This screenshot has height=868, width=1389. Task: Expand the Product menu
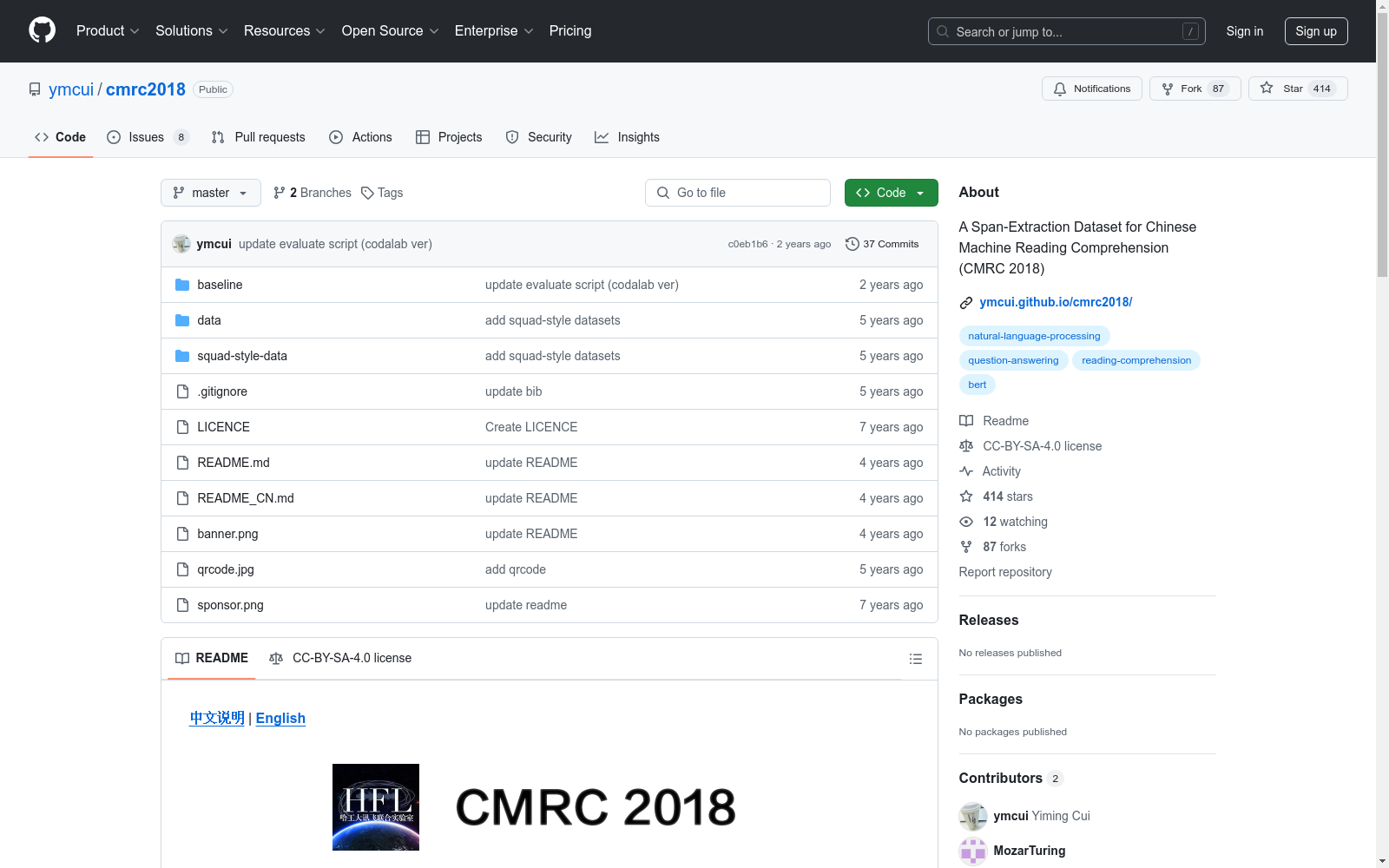(x=108, y=30)
